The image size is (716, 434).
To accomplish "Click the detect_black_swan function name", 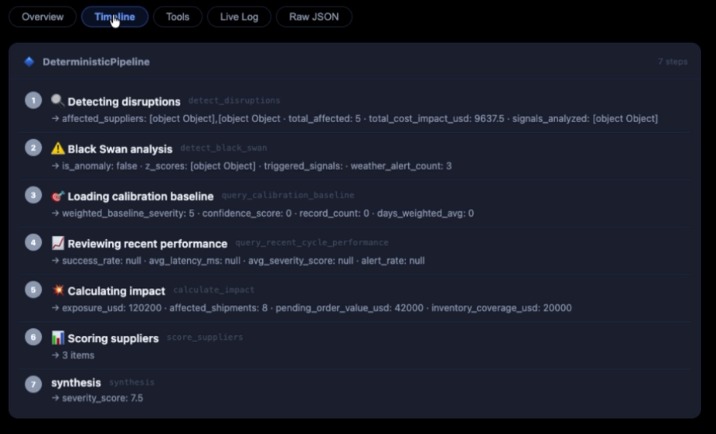I will 224,148.
